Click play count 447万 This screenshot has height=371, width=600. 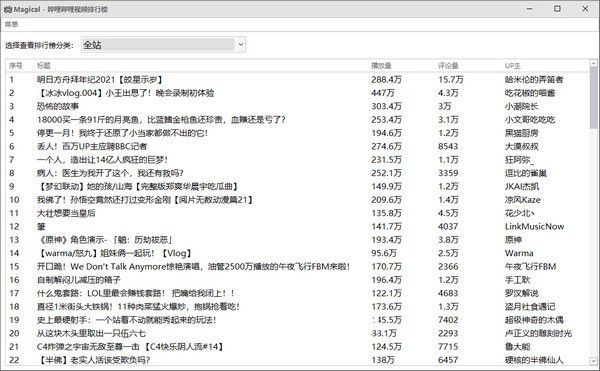[x=383, y=93]
